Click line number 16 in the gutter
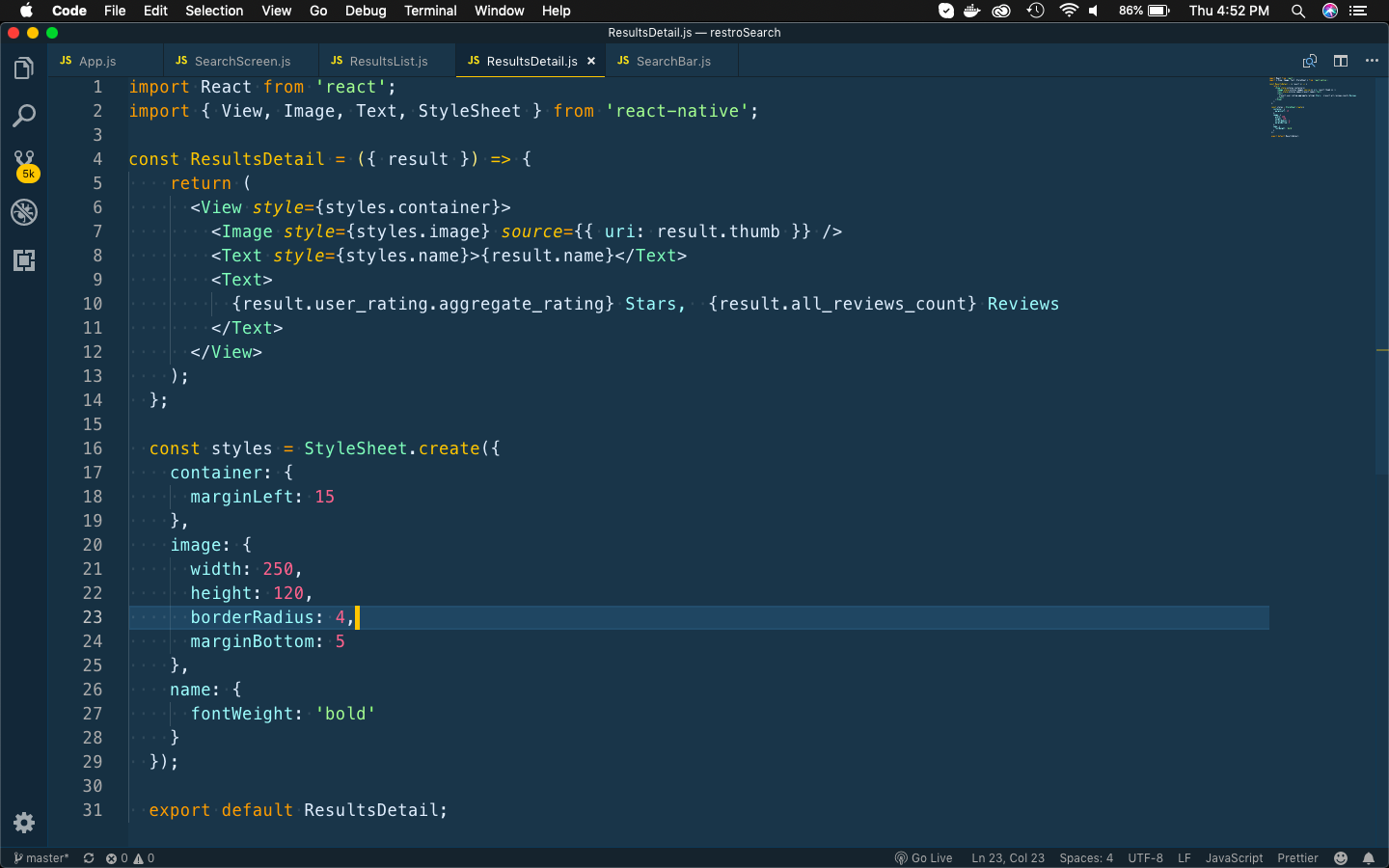This screenshot has height=868, width=1389. click(93, 448)
